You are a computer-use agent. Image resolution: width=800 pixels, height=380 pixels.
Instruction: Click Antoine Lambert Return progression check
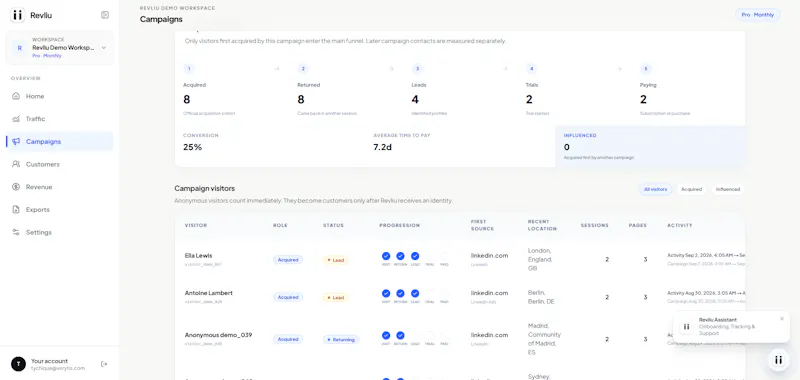tap(401, 293)
